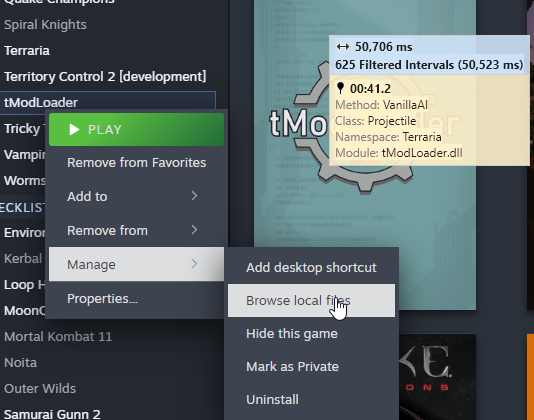The width and height of the screenshot is (534, 420).
Task: Click Module: tModLoader.dll in tooltip
Action: 399,153
